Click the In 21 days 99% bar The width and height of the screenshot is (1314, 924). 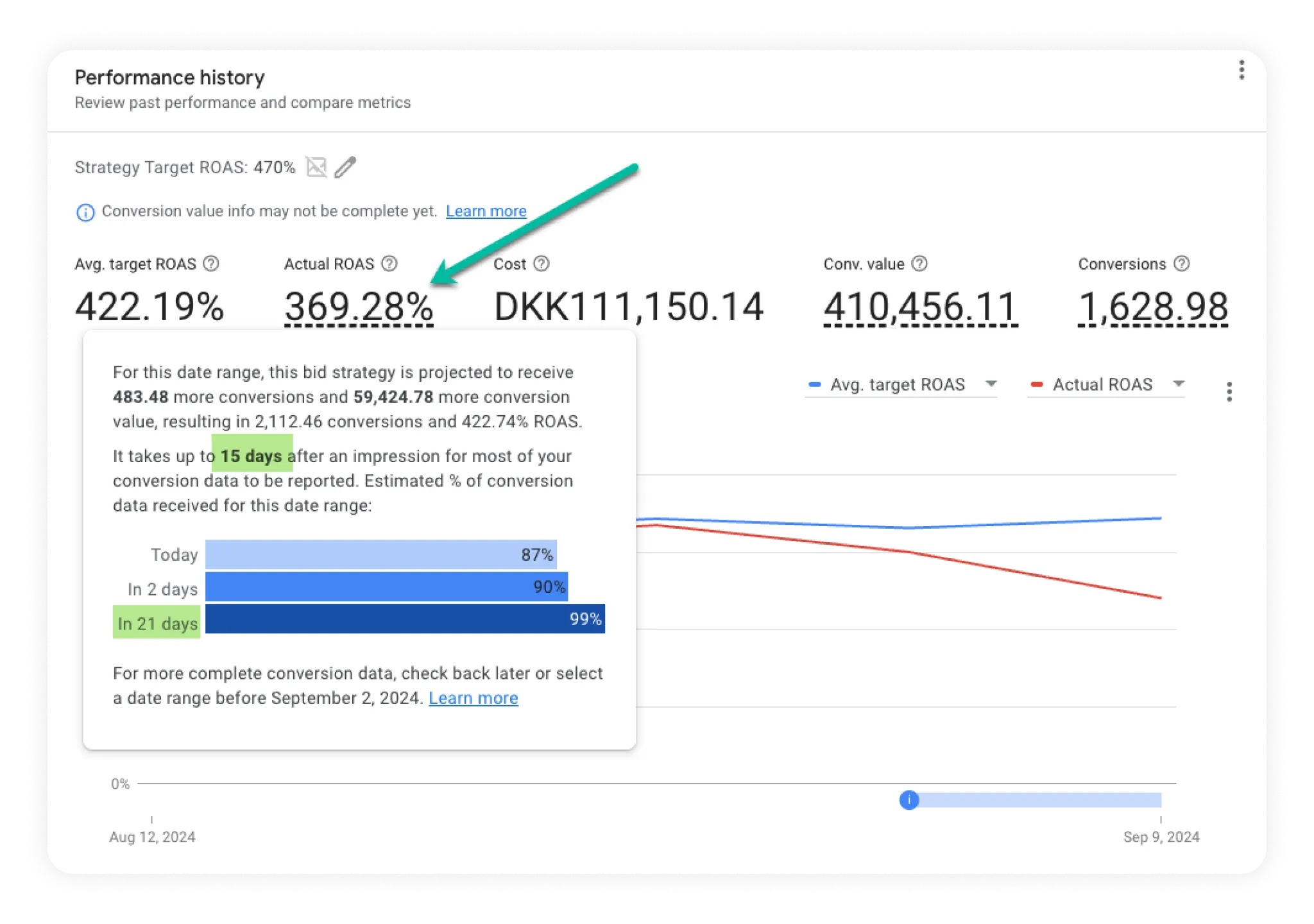point(405,619)
